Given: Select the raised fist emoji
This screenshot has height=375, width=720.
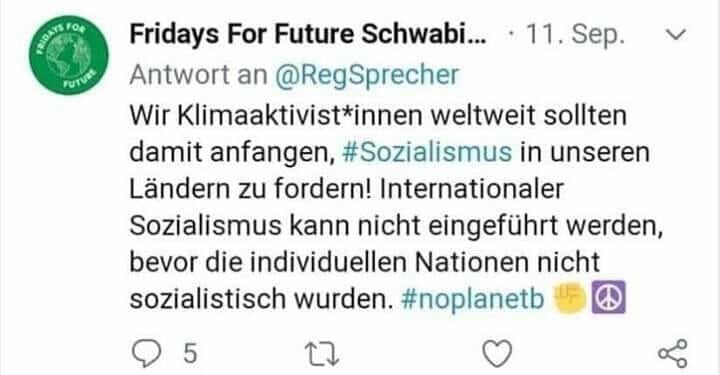Looking at the screenshot, I should click(x=570, y=297).
